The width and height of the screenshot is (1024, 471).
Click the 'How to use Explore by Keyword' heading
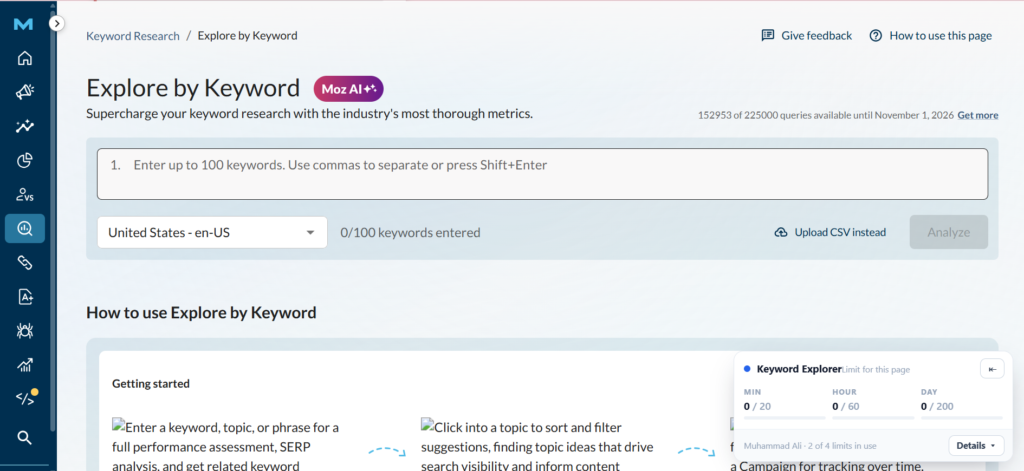201,313
